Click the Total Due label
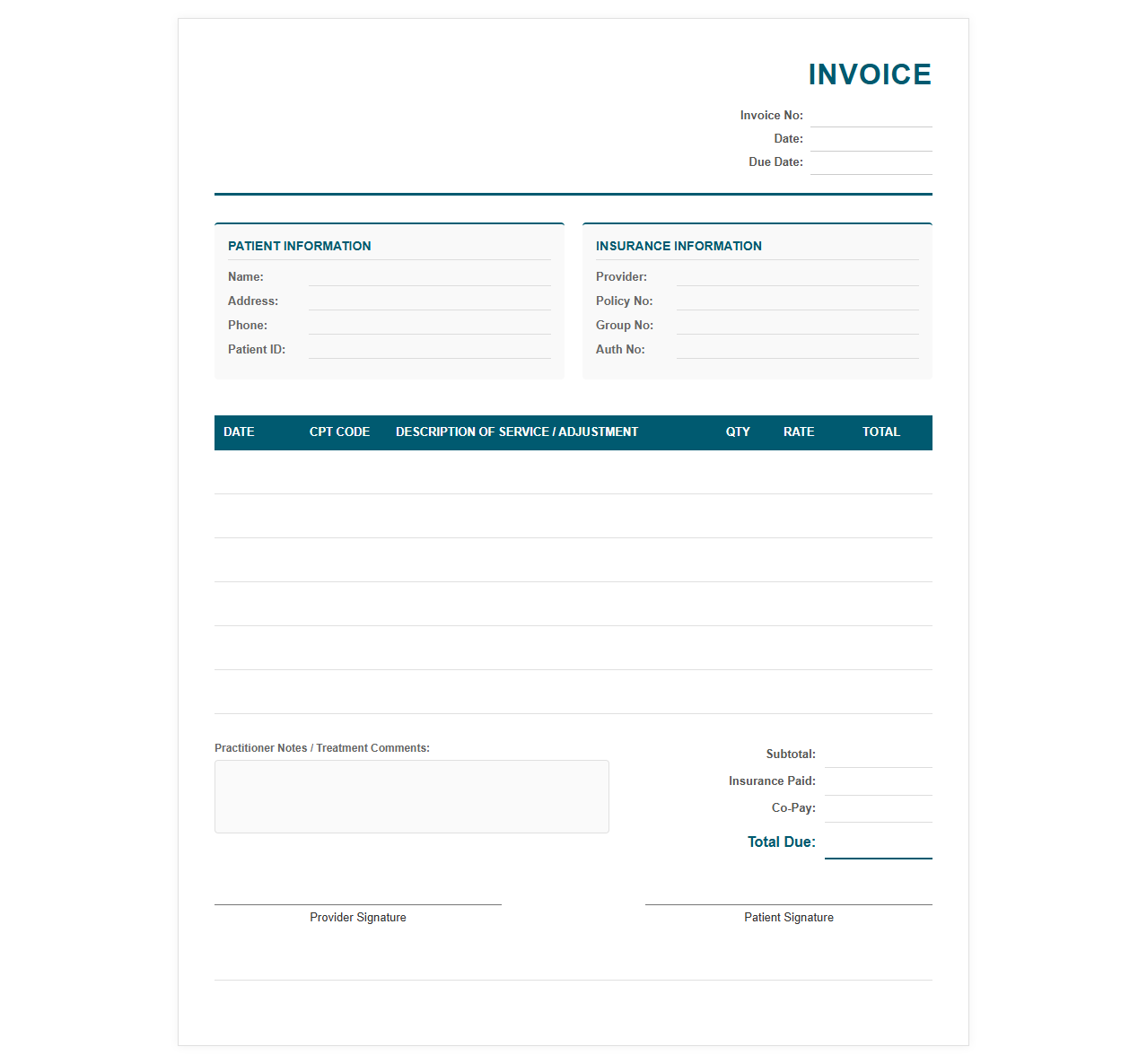The image size is (1147, 1064). pyautogui.click(x=782, y=842)
